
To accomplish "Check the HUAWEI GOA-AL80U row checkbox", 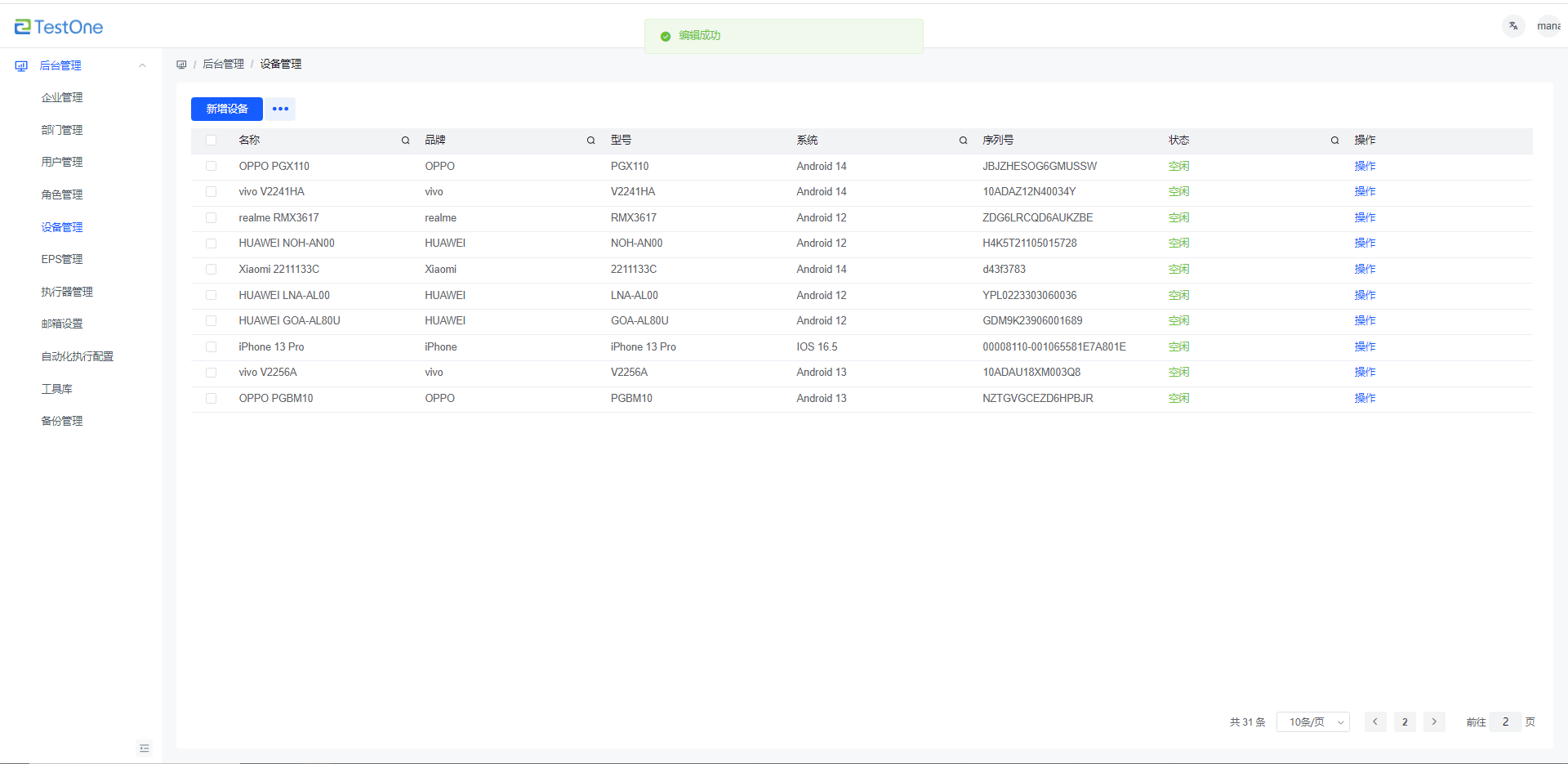I will 211,320.
